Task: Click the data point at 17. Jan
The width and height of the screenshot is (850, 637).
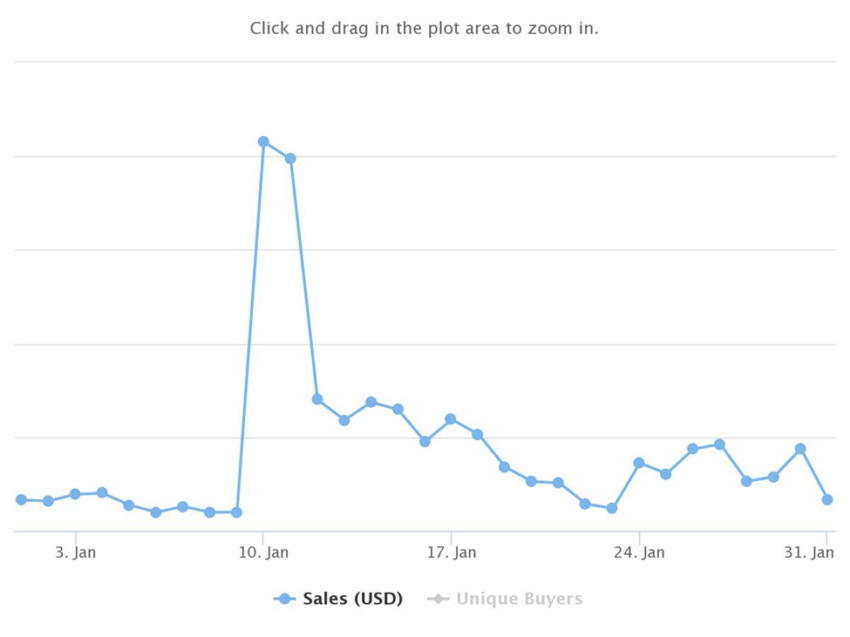Action: (x=450, y=419)
